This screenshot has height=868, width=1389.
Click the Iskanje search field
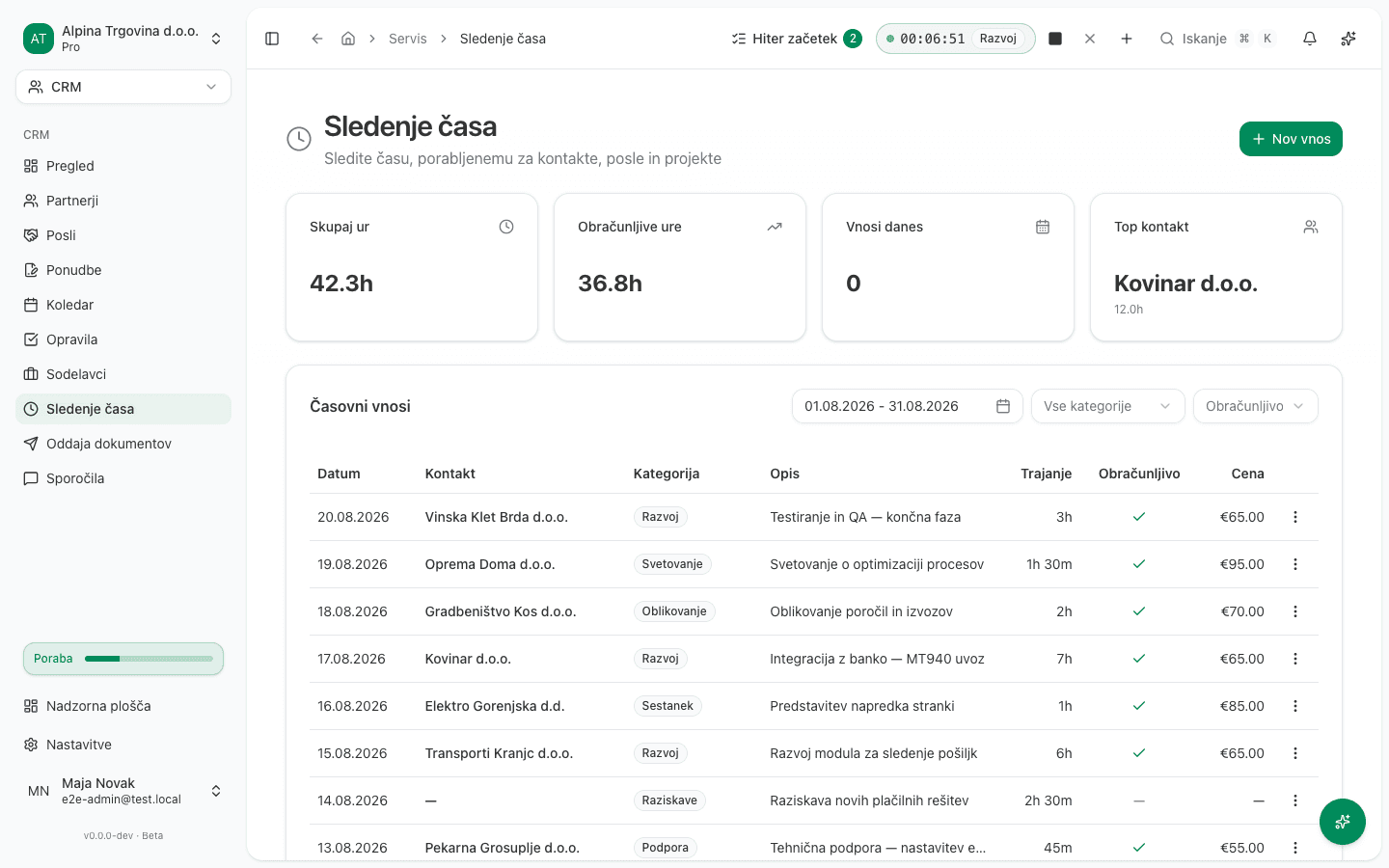coord(1217,39)
